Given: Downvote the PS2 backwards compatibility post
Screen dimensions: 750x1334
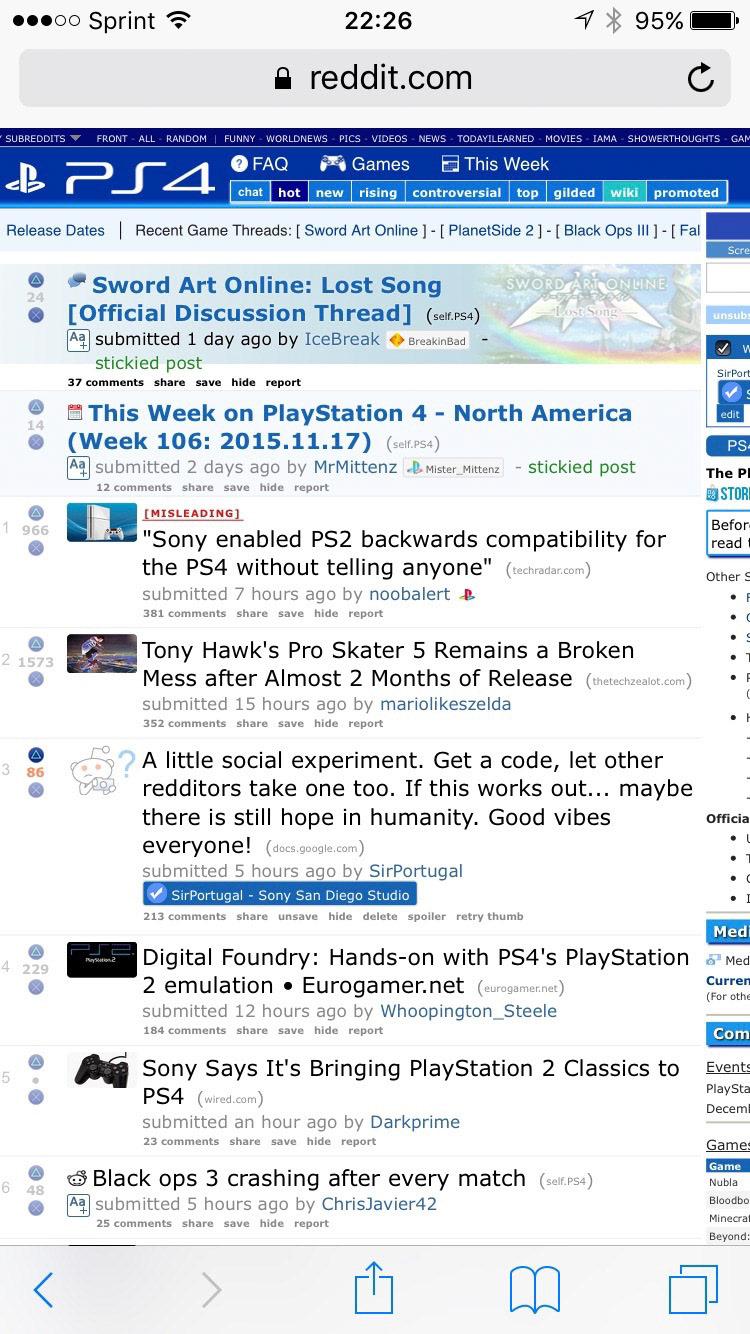Looking at the screenshot, I should (36, 548).
